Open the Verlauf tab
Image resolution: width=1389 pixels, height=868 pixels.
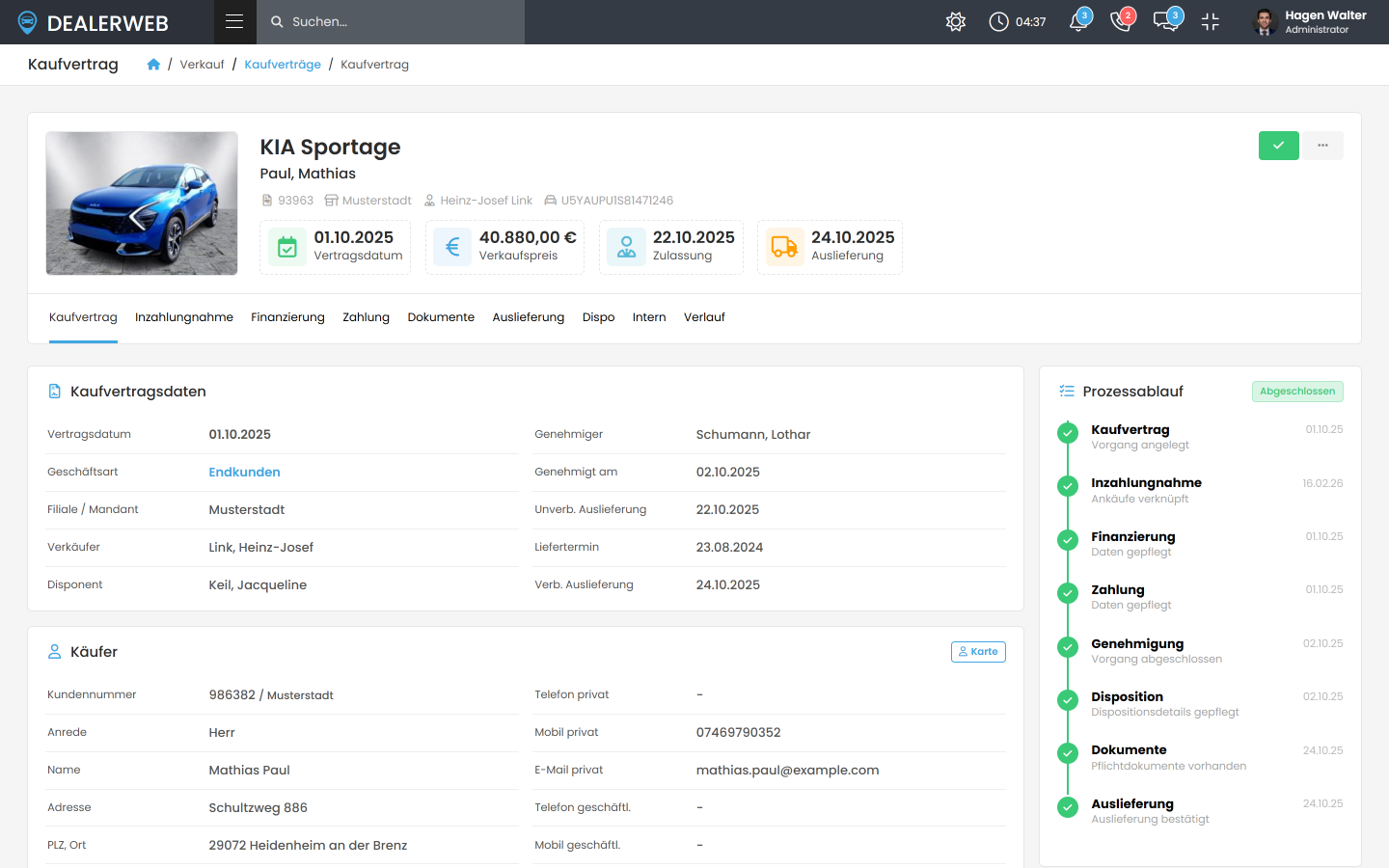point(704,317)
